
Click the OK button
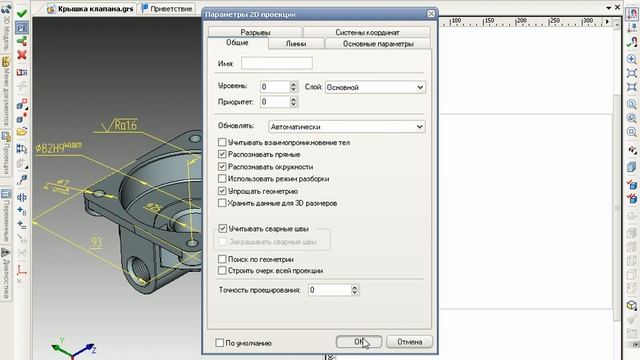(359, 342)
